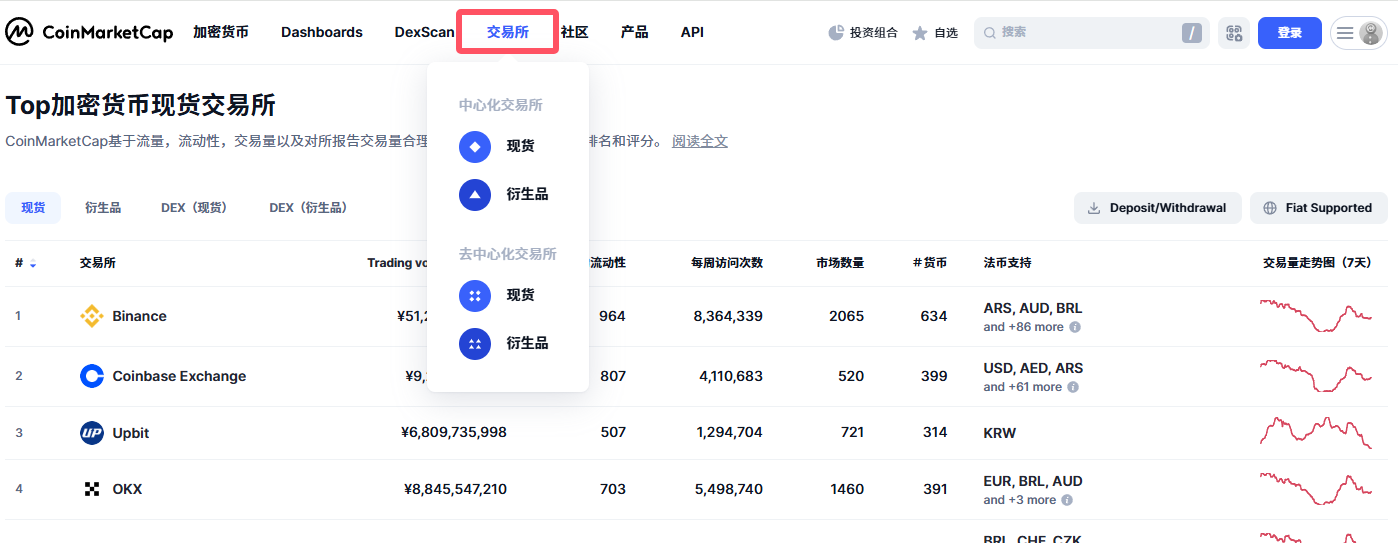Select centralized exchange 衍生品 triangle icon

tap(475, 194)
